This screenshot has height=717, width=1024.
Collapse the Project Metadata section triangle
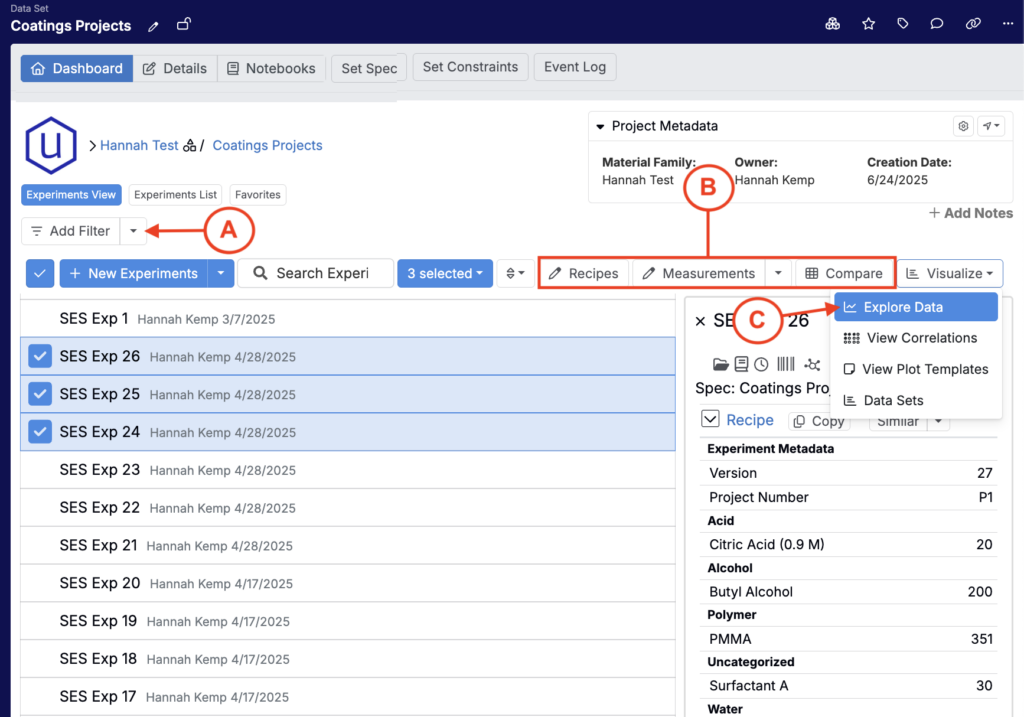600,127
